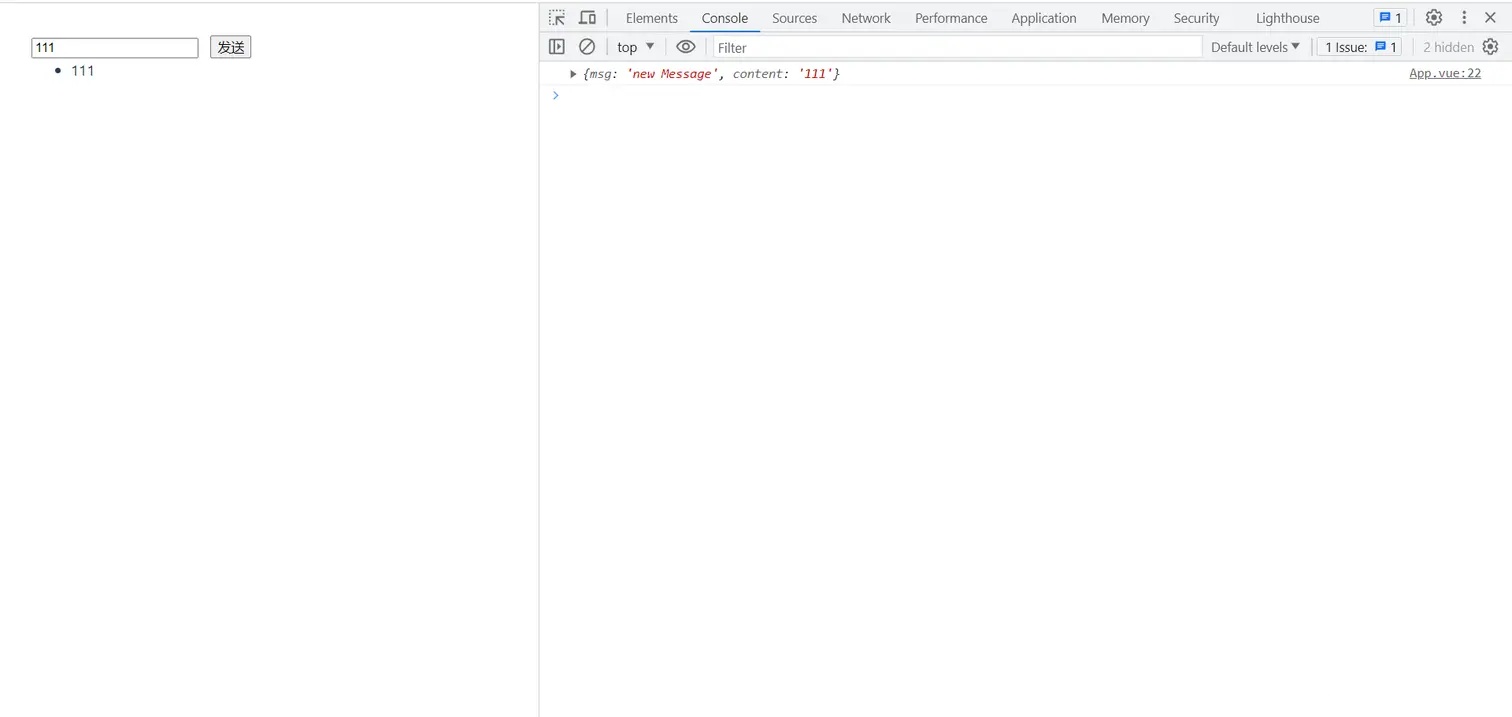Activate the inspect element picker icon
1512x717 pixels.
click(x=557, y=18)
